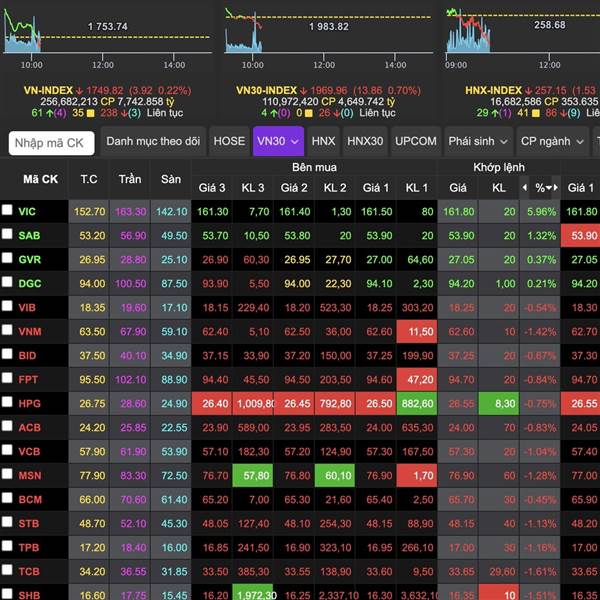Expand the CP ngành dropdown

point(580,142)
